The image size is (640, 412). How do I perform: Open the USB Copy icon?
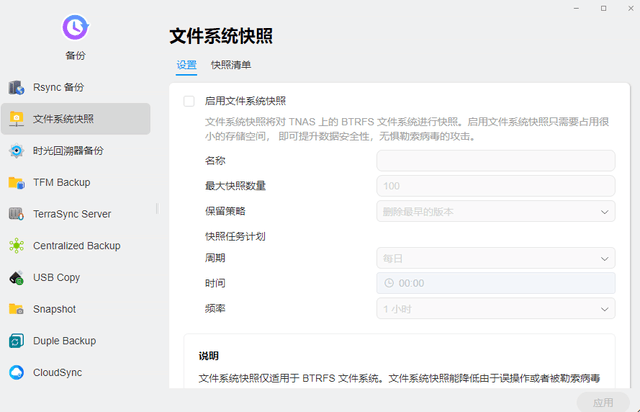[x=16, y=278]
